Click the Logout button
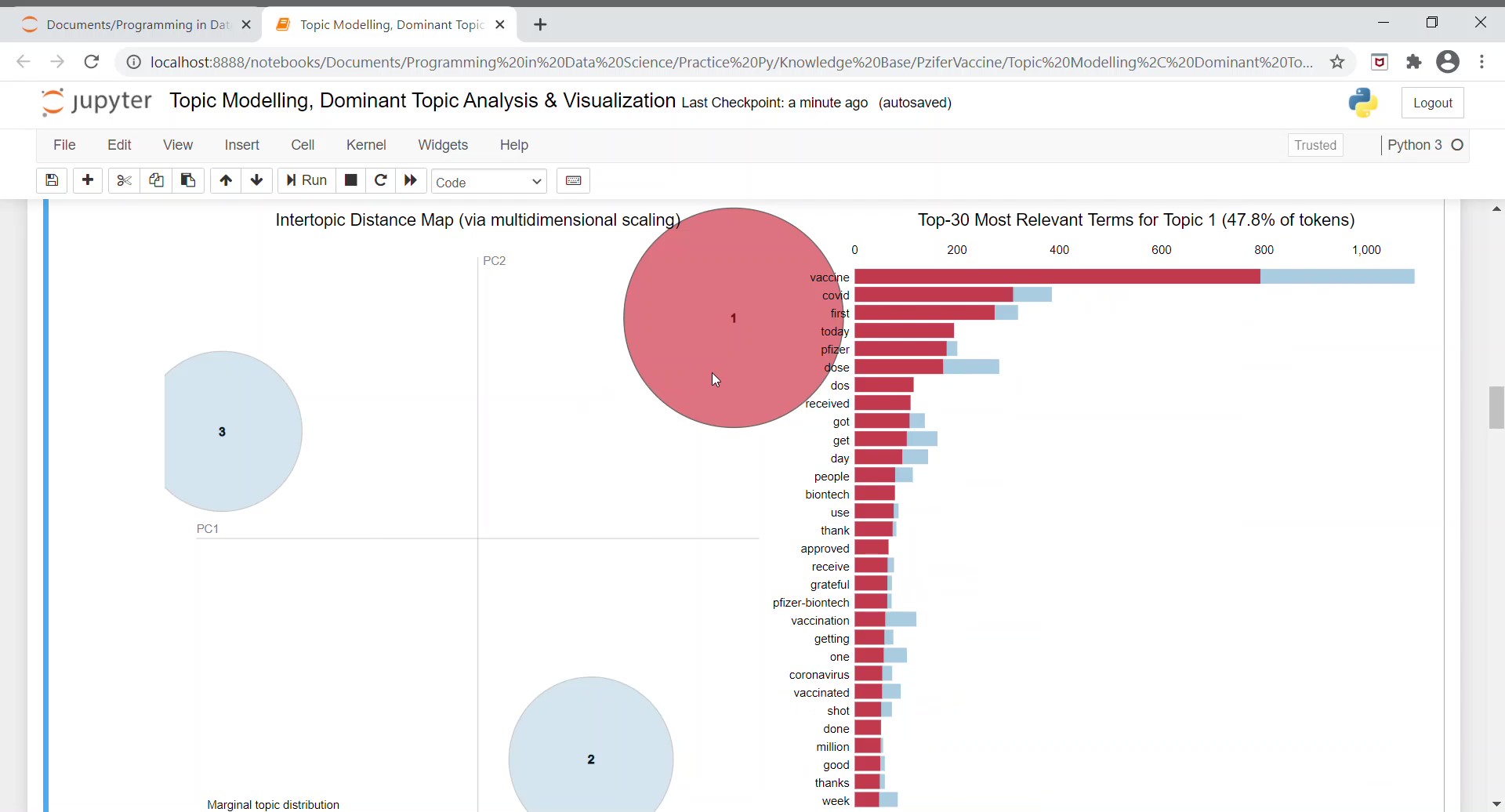 coord(1433,102)
